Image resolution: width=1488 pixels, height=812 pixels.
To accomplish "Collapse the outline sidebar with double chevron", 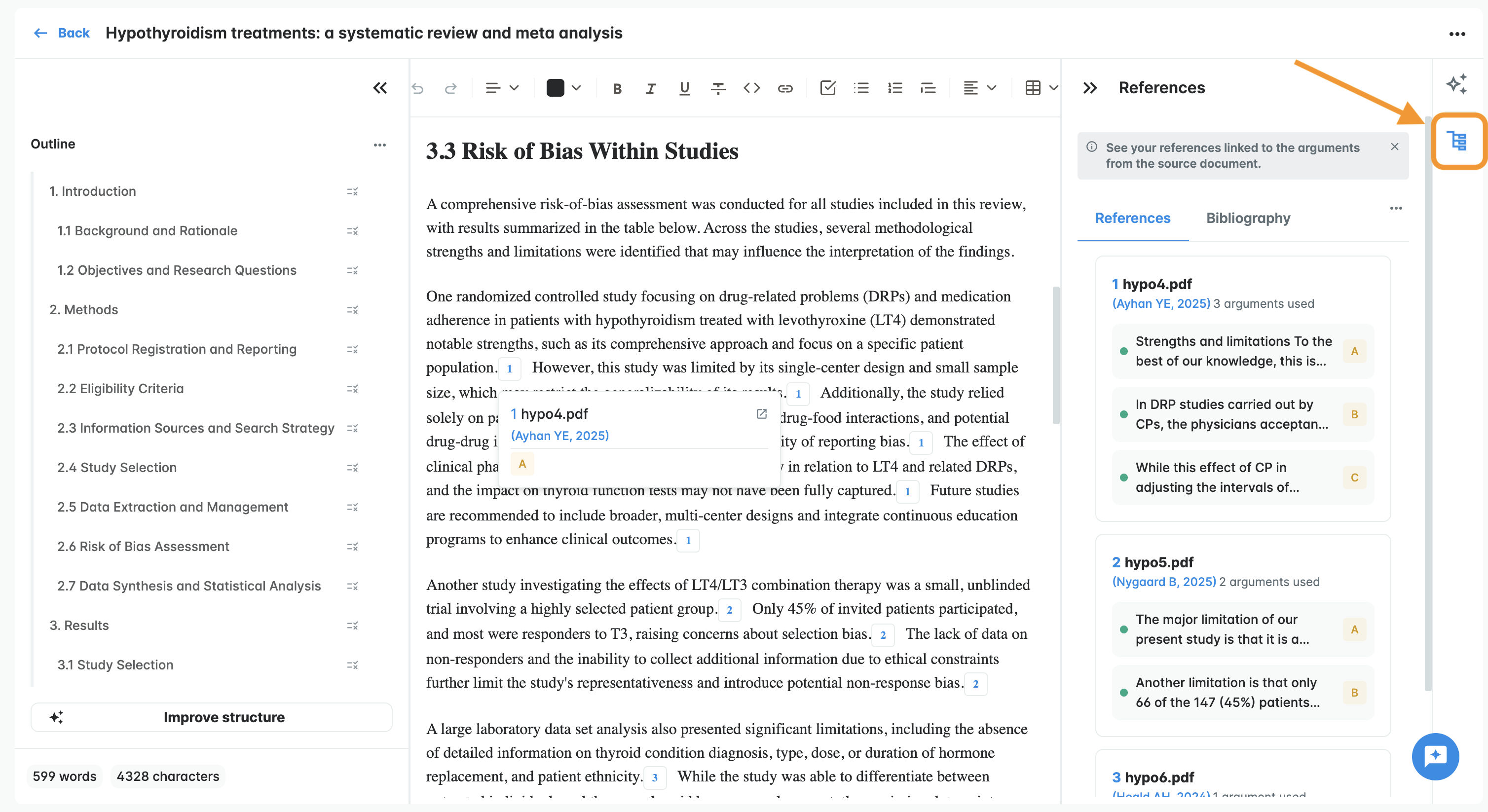I will point(379,88).
